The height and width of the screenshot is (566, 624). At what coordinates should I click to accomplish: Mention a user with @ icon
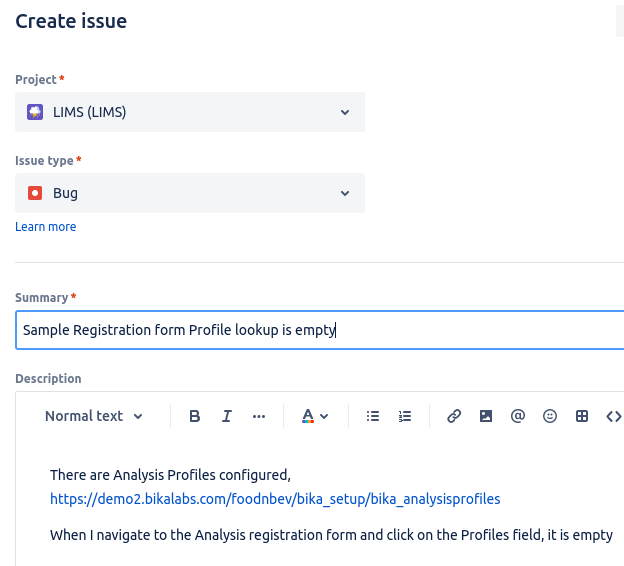[518, 416]
